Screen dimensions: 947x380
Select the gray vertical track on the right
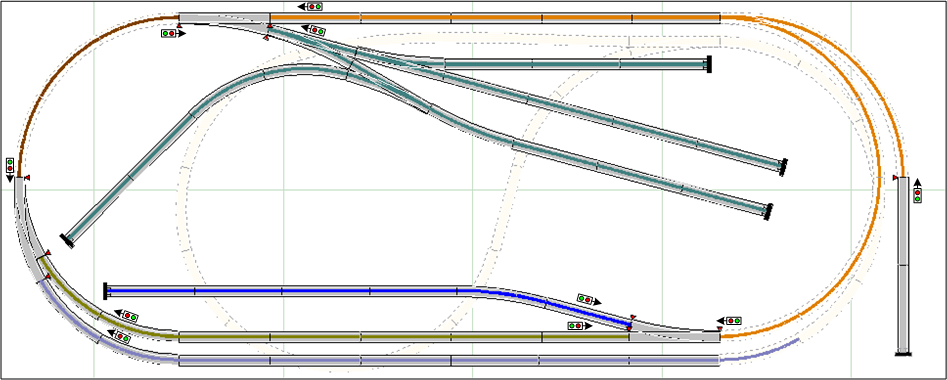tap(903, 265)
